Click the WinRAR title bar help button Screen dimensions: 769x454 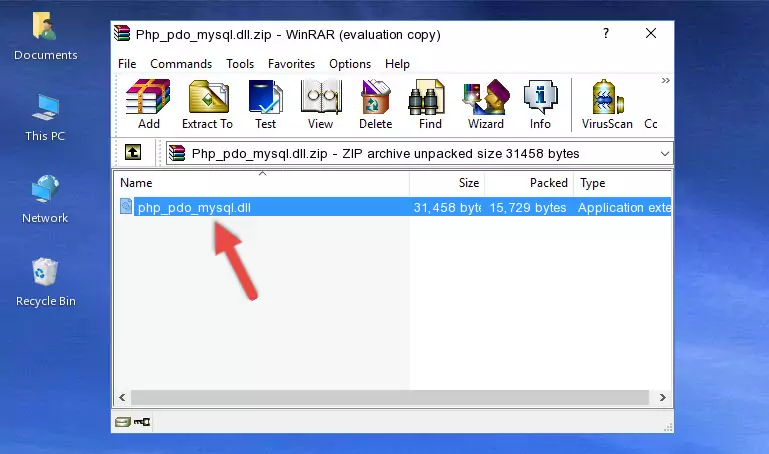pyautogui.click(x=606, y=33)
